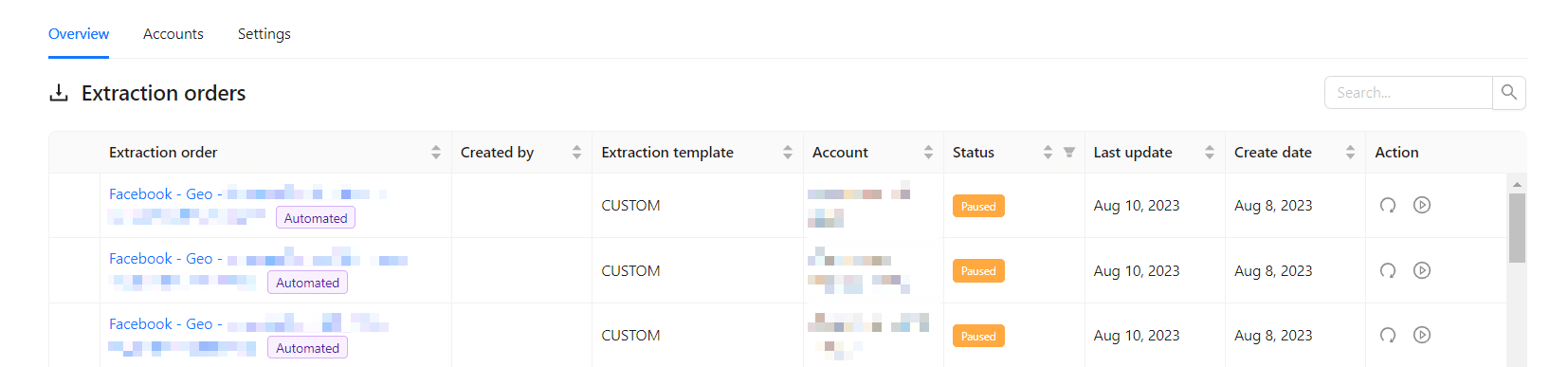Click refresh icon in first order row
Viewport: 1568px width, 367px height.
coord(1388,205)
